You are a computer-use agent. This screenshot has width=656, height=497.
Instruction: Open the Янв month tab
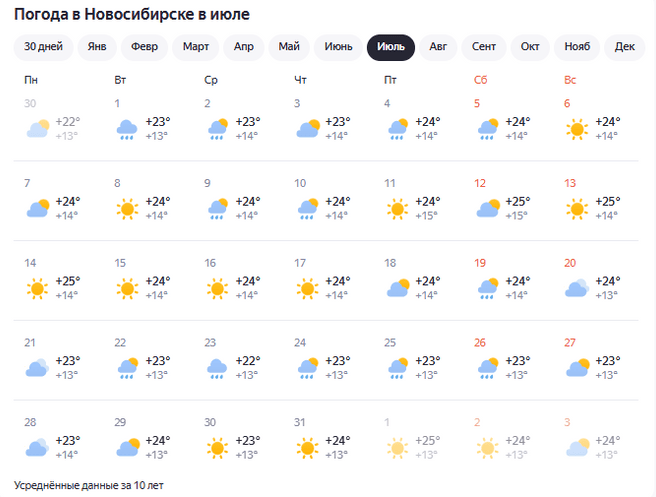[x=96, y=47]
